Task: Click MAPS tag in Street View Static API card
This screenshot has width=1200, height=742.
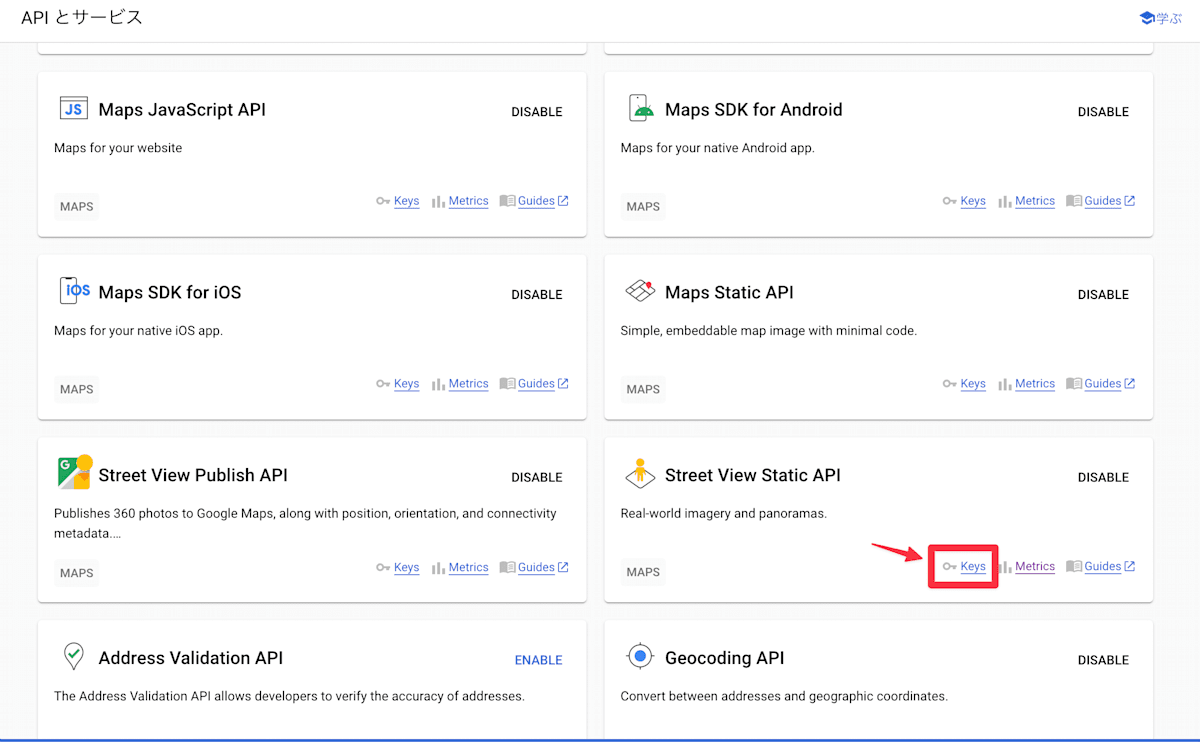Action: click(643, 572)
